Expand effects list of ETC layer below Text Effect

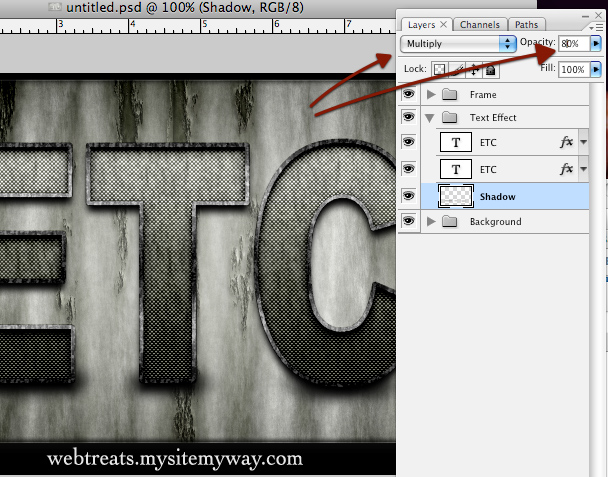(x=584, y=142)
